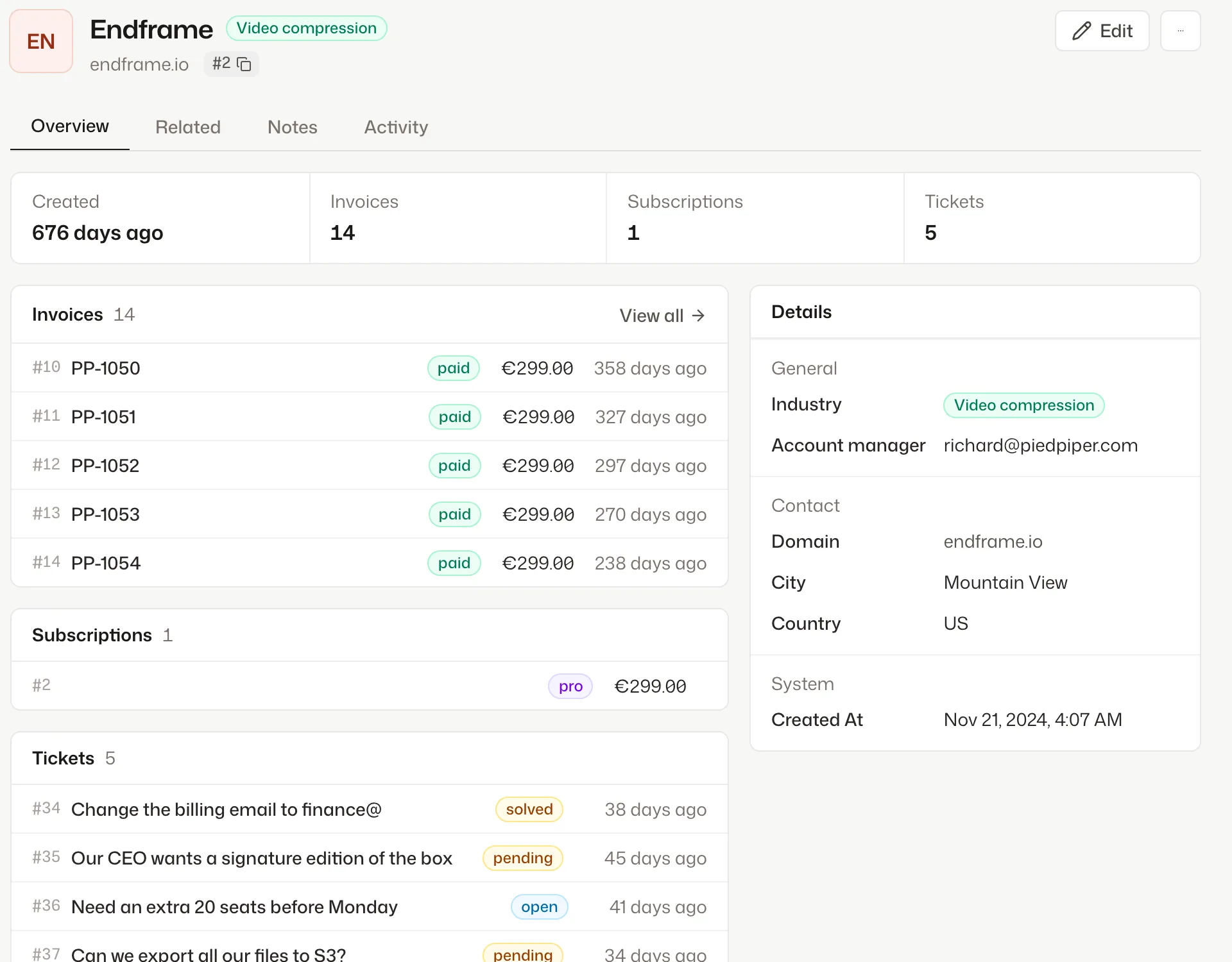Click the Created 676 days ago card
This screenshot has height=962, width=1232.
coord(160,218)
